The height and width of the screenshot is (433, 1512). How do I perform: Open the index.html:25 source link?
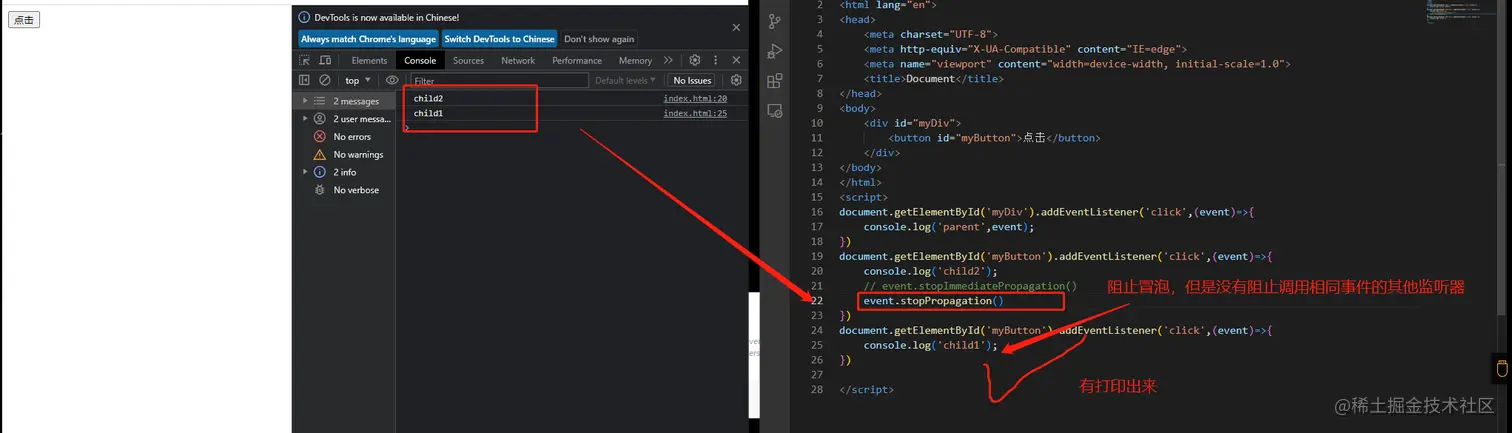(695, 113)
